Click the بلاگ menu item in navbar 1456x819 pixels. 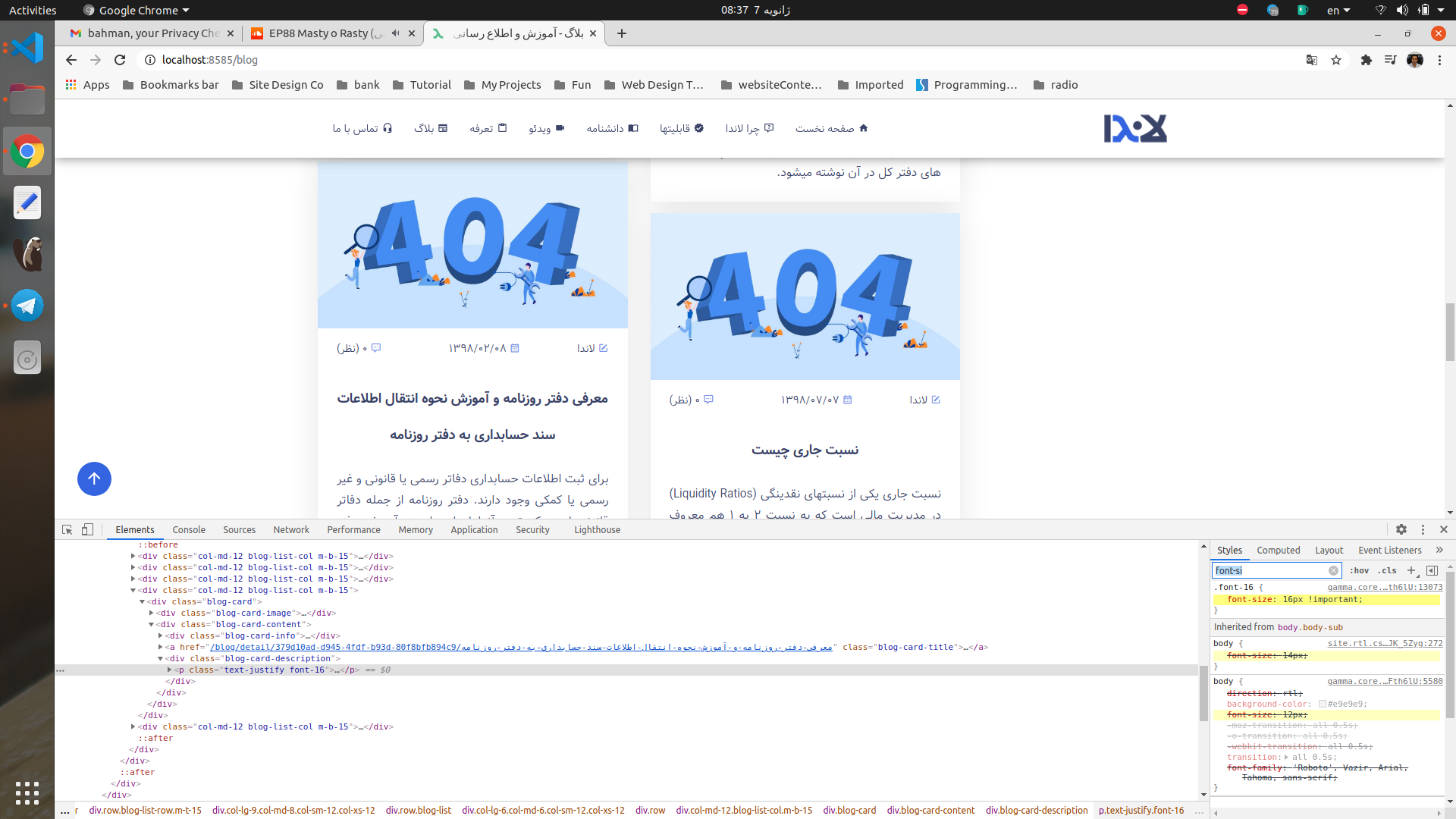click(430, 128)
